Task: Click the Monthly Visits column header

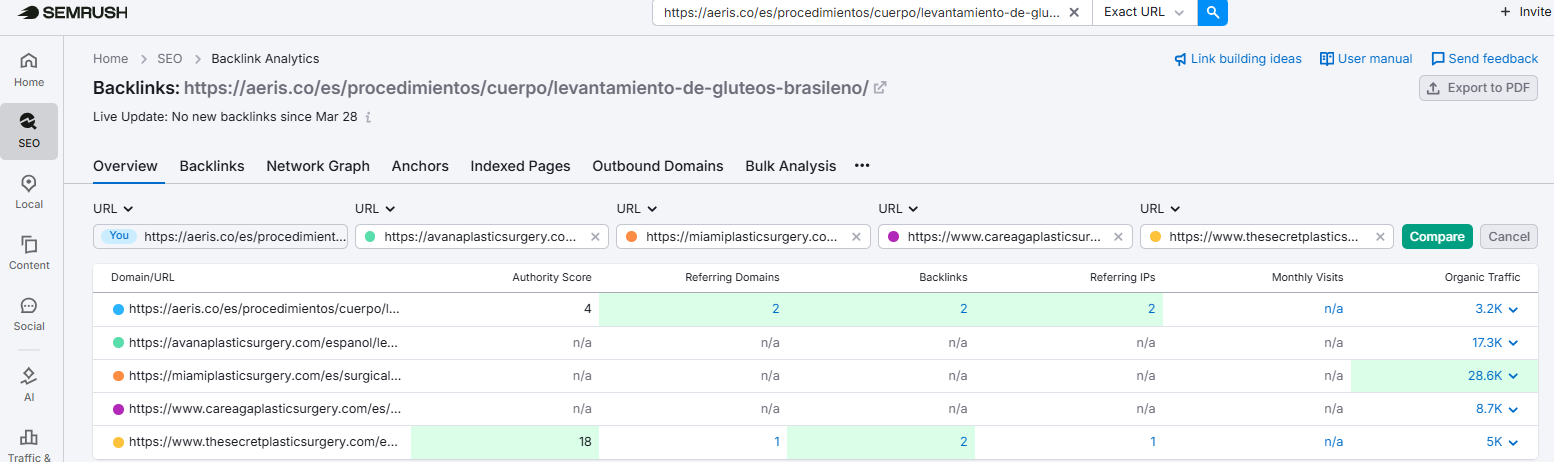Action: click(x=1307, y=277)
